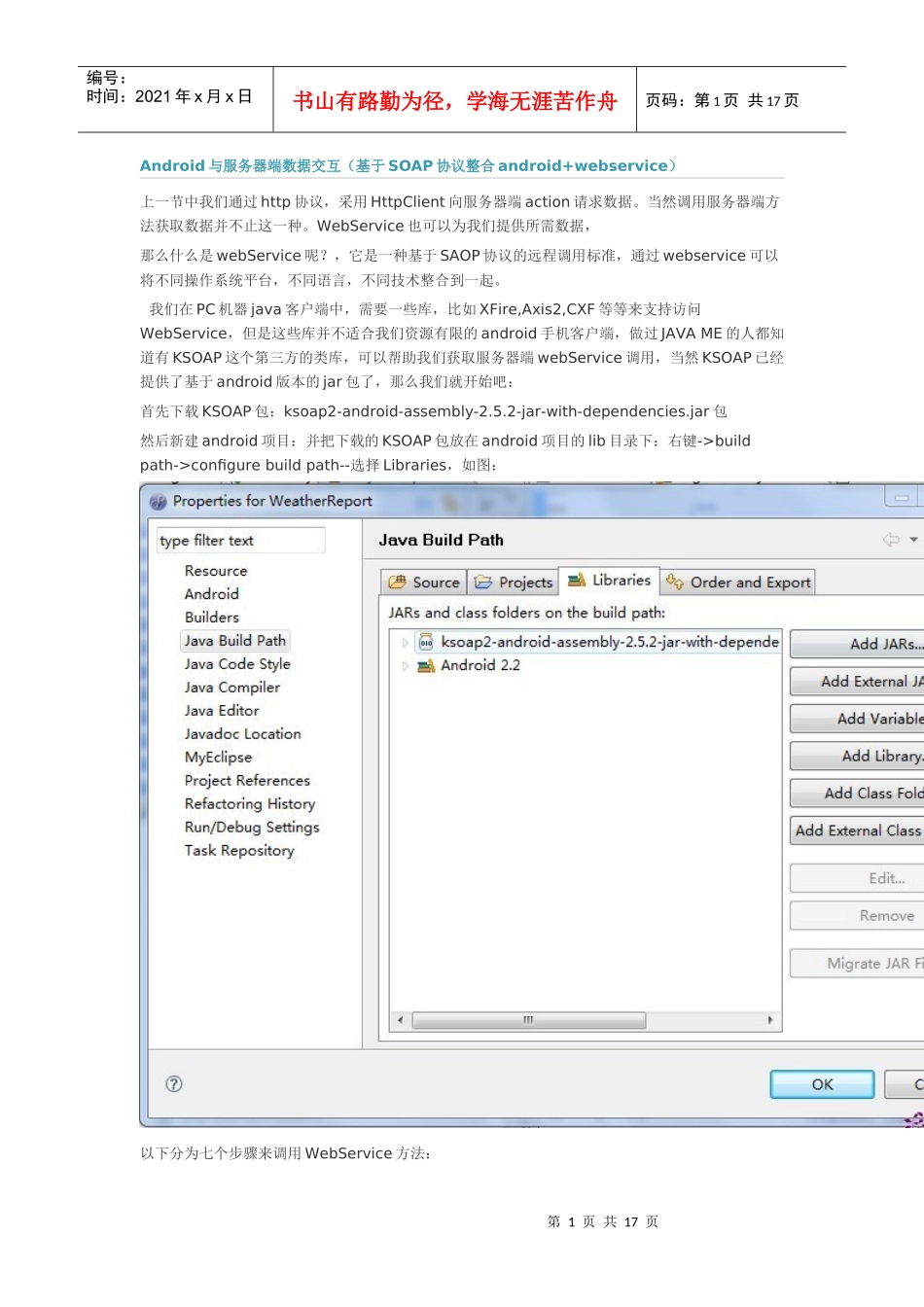Click the page footer number text
The image size is (924, 1307).
tap(603, 1221)
